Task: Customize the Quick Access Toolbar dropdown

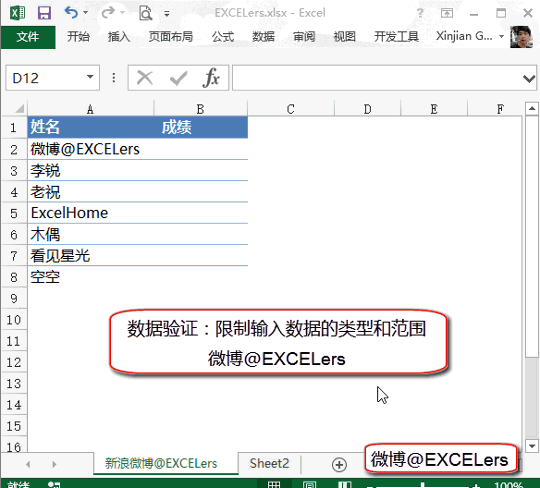Action: point(167,14)
